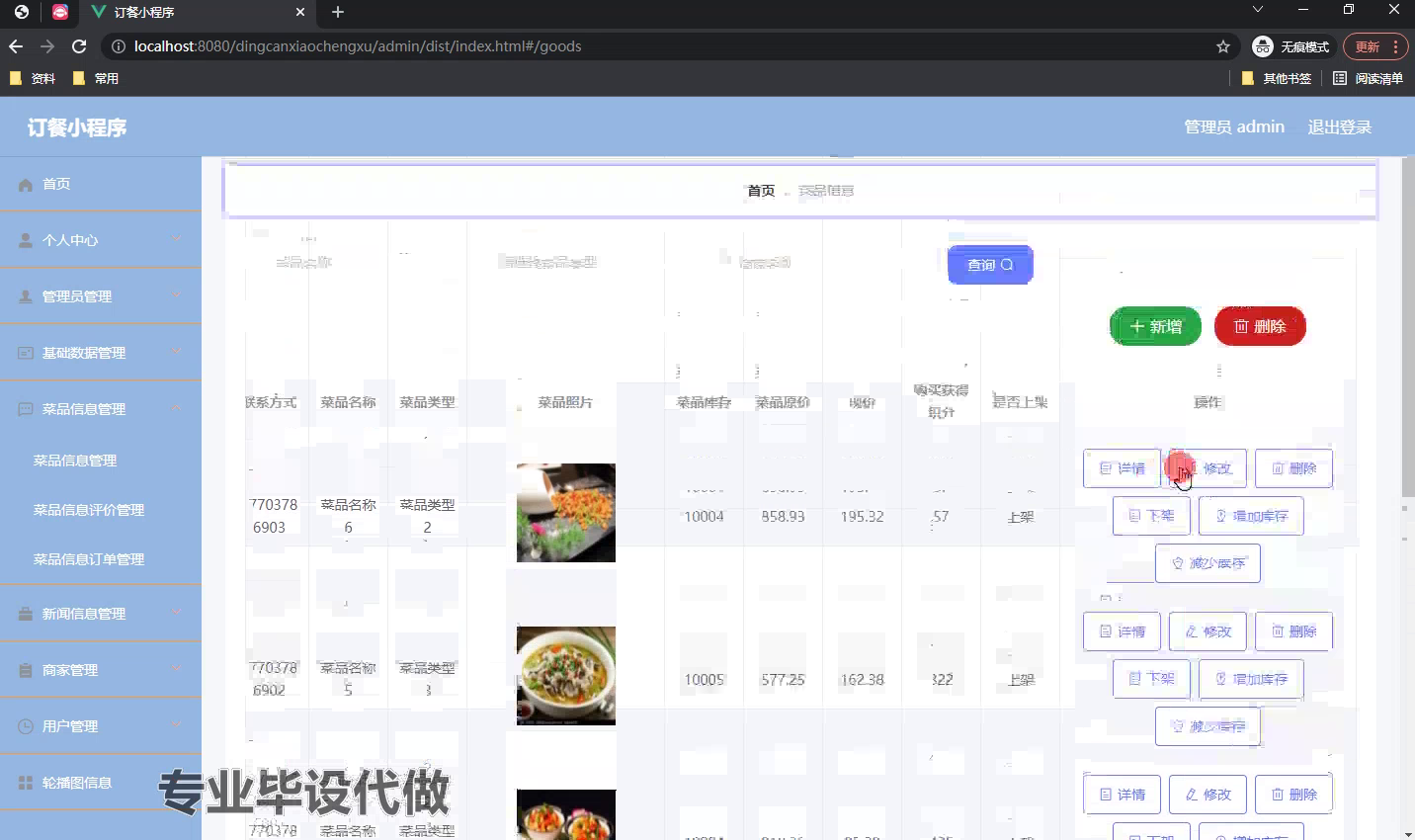The height and width of the screenshot is (840, 1415).
Task: Click the 菜品名称 column header
Action: coord(348,402)
